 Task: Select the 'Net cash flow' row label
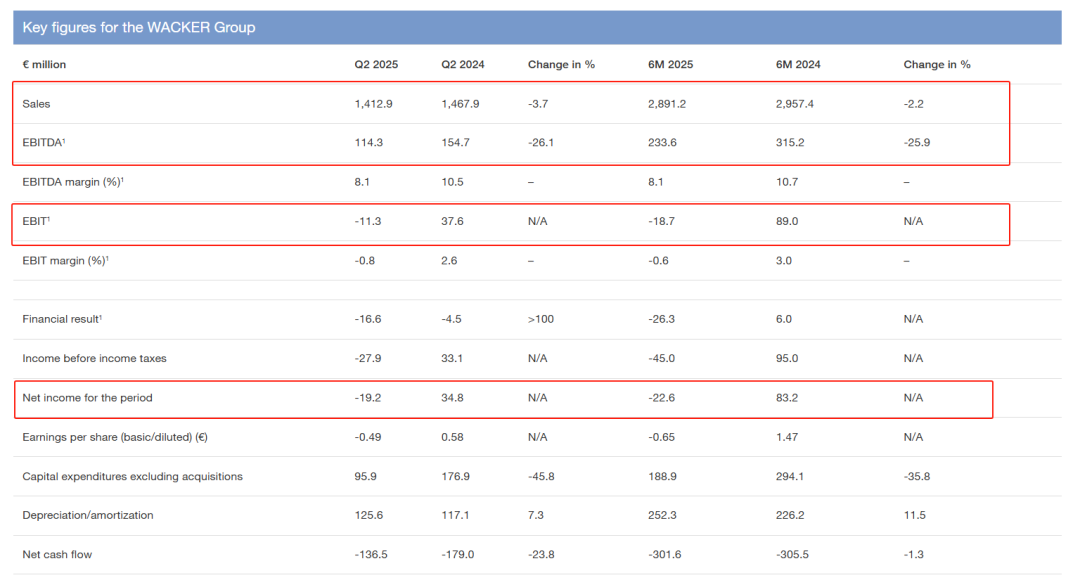click(x=57, y=555)
